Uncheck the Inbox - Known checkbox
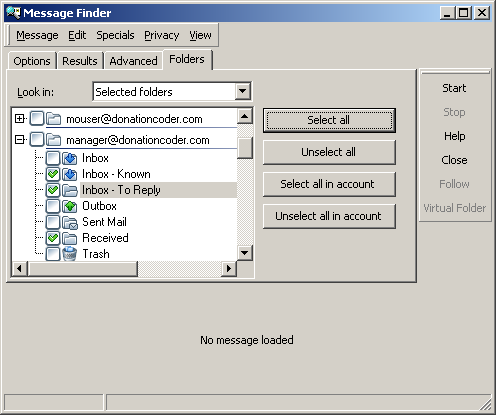Image resolution: width=496 pixels, height=415 pixels. pyautogui.click(x=53, y=174)
